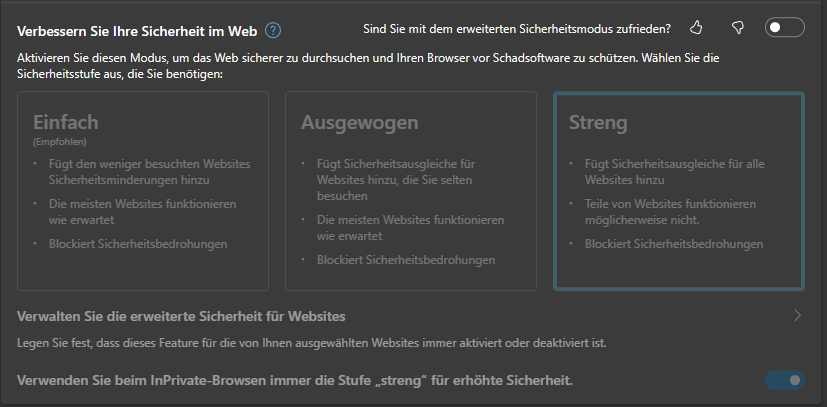This screenshot has width=827, height=407.
Task: Click the '(Empfohlen)' label under Einfach
Action: pos(60,142)
